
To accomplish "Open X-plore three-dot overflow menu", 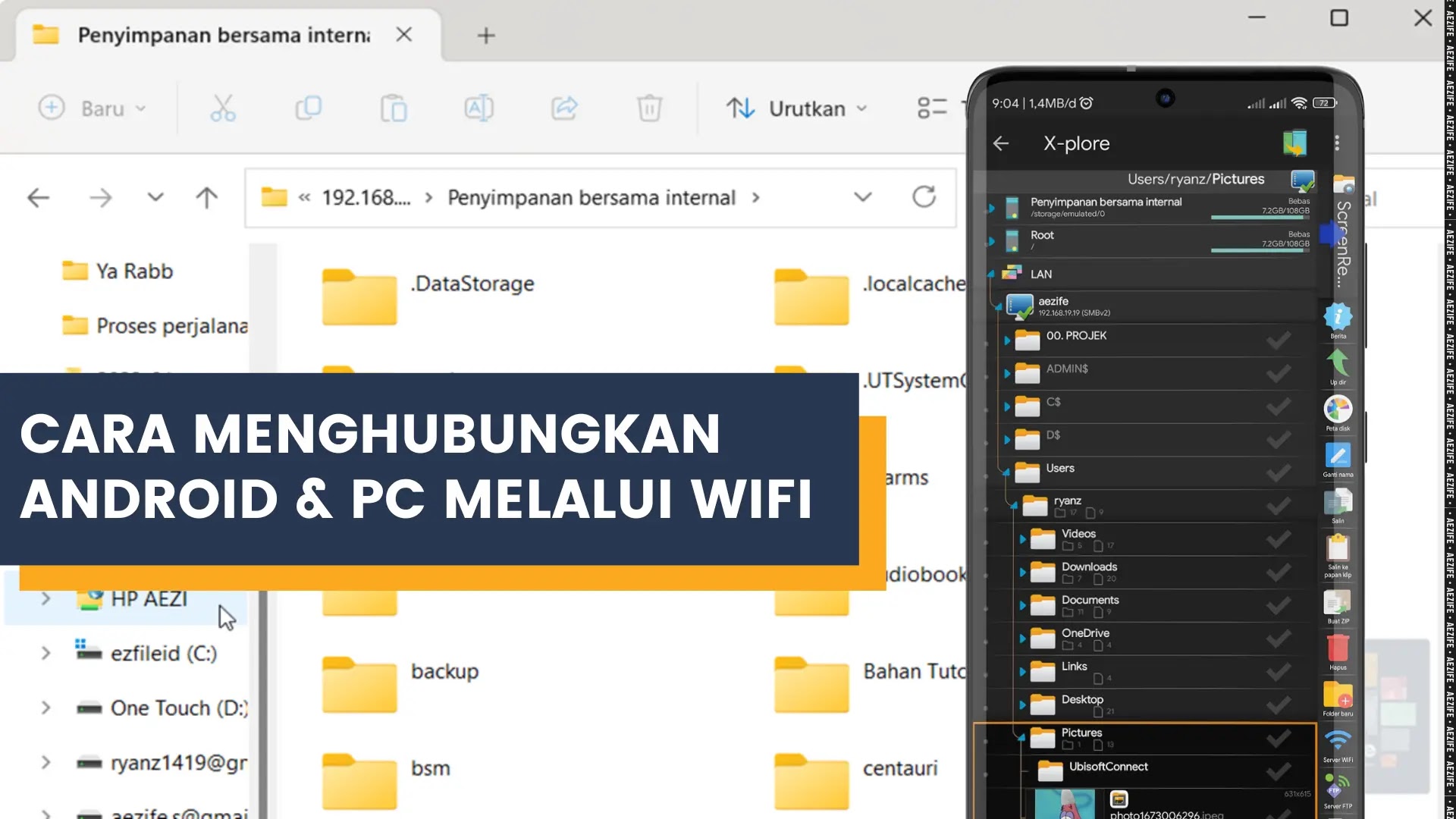I will (1337, 143).
